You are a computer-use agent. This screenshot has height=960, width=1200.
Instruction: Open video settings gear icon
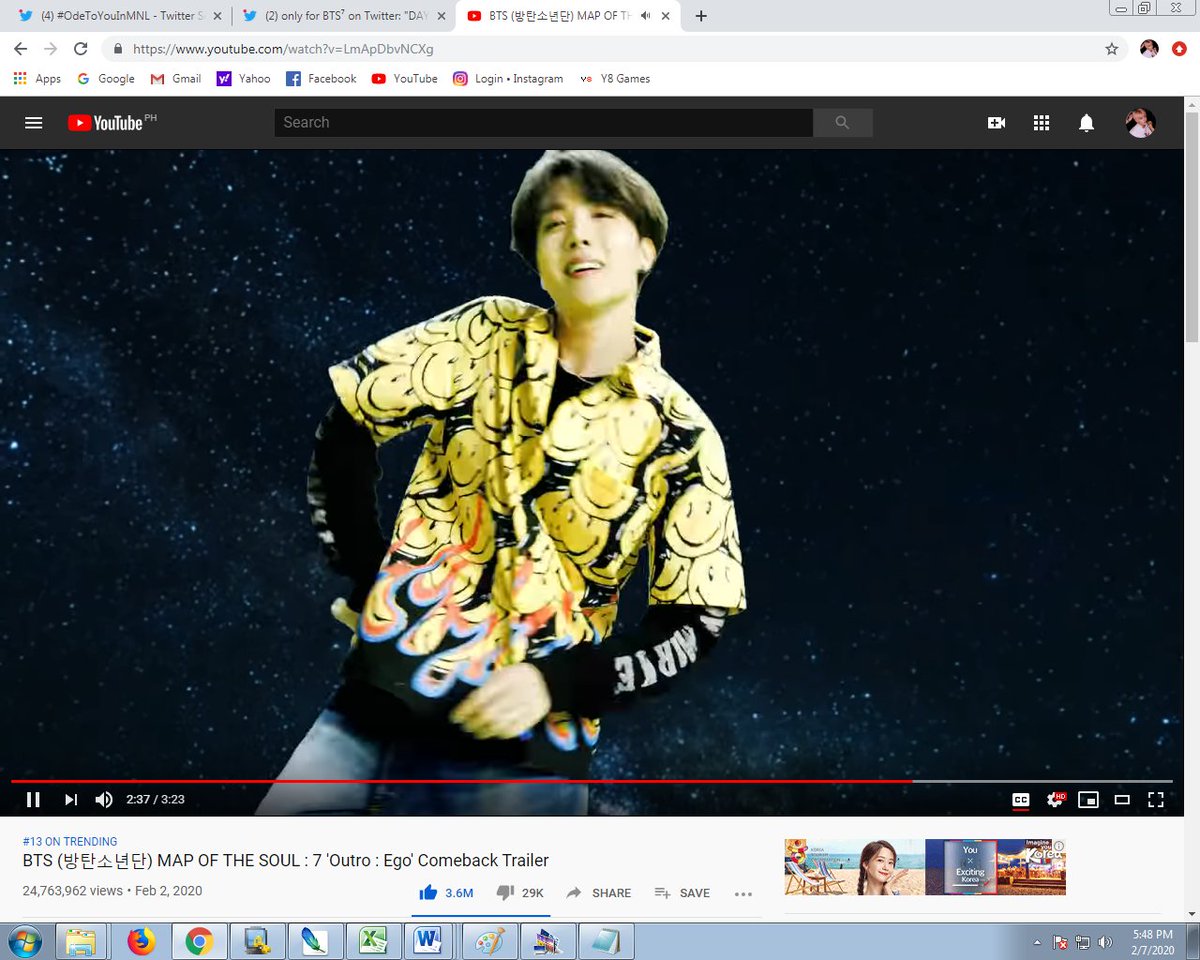(x=1055, y=799)
